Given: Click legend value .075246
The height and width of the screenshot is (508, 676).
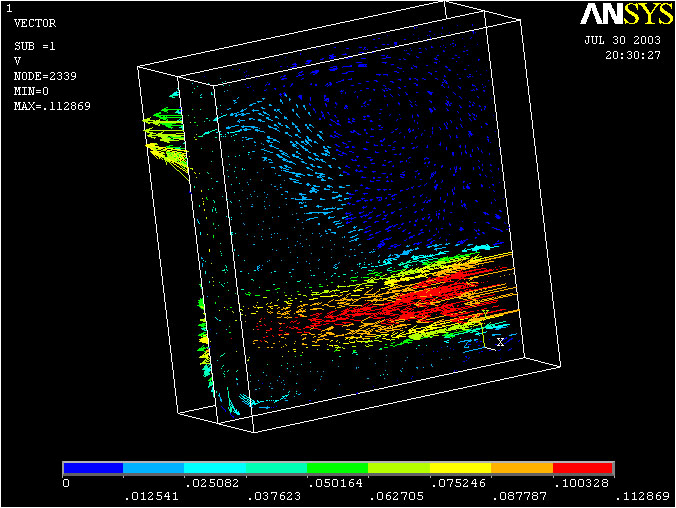Looking at the screenshot, I should point(459,483).
